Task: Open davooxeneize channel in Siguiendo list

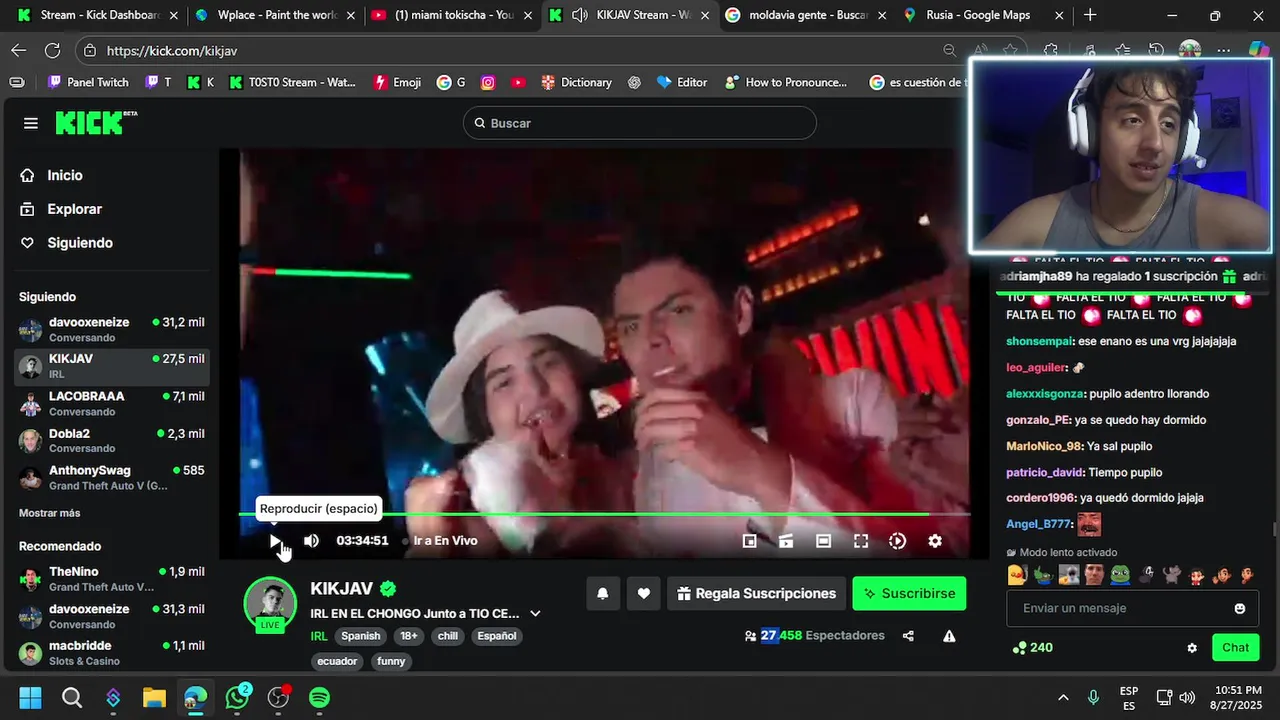Action: tap(112, 329)
